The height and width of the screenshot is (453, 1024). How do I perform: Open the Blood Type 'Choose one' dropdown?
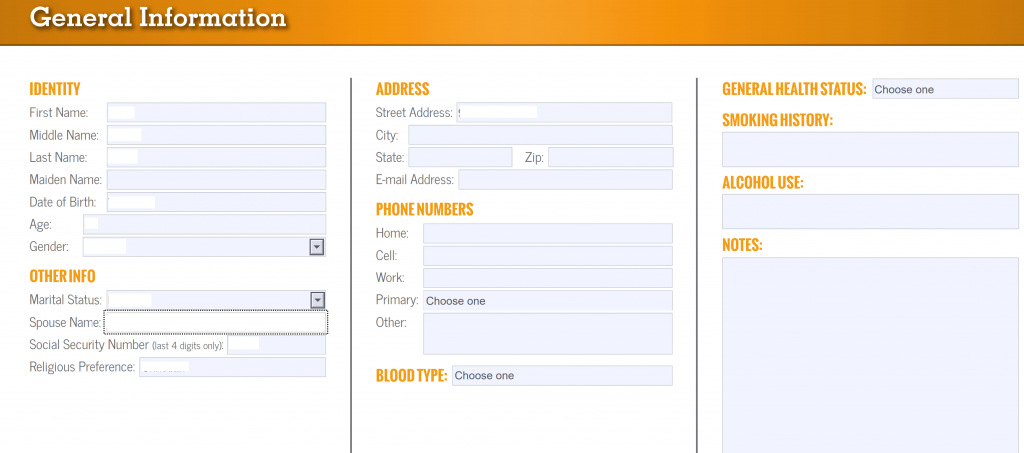click(x=562, y=375)
